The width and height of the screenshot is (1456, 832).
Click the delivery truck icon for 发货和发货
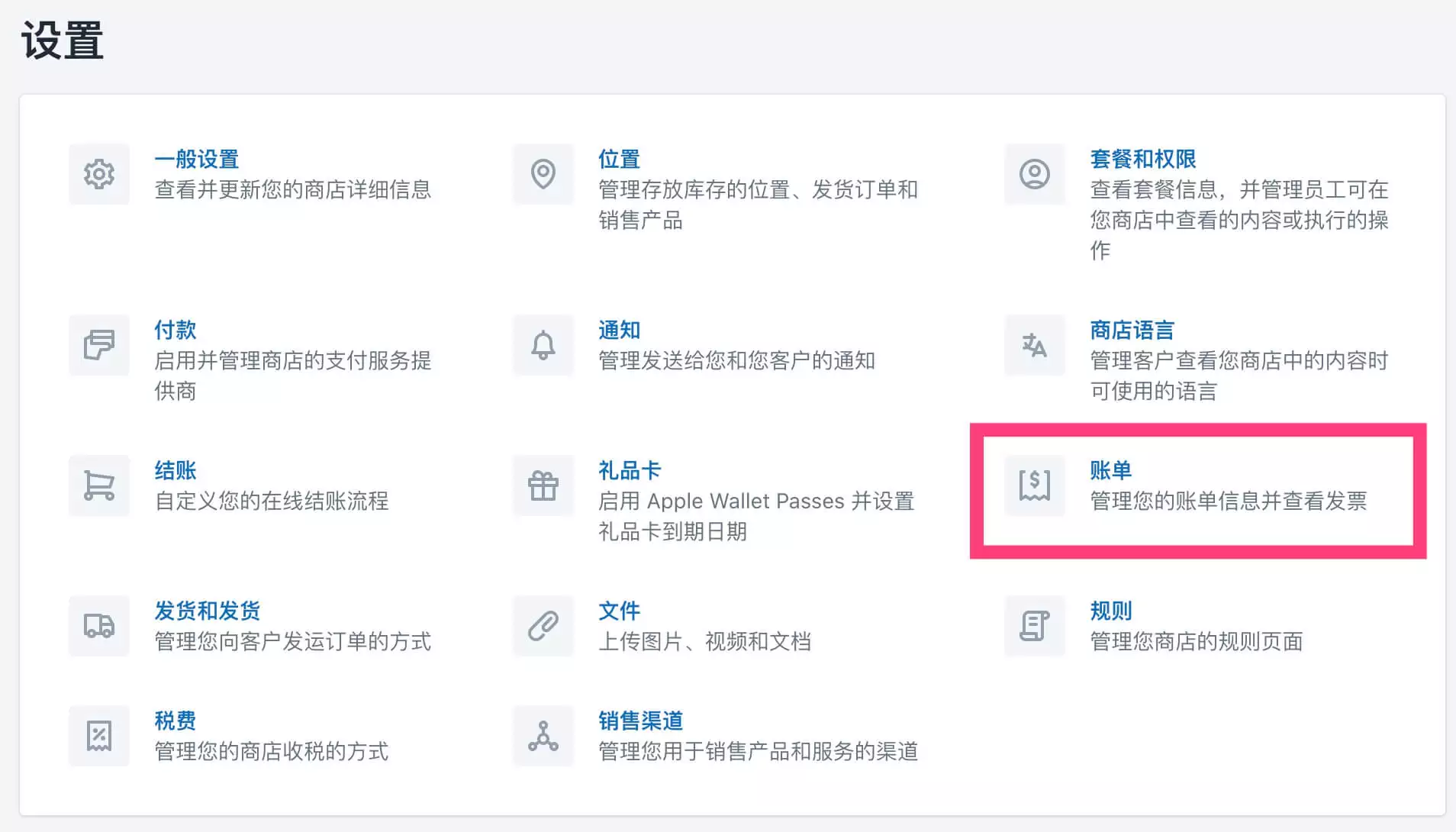click(99, 626)
